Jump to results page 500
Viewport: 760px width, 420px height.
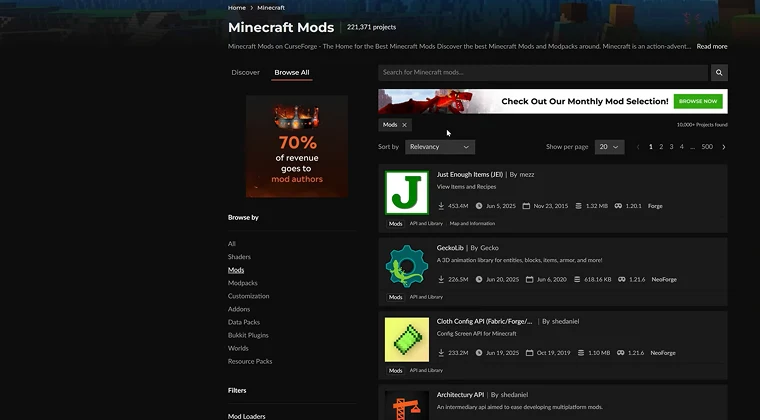(707, 147)
